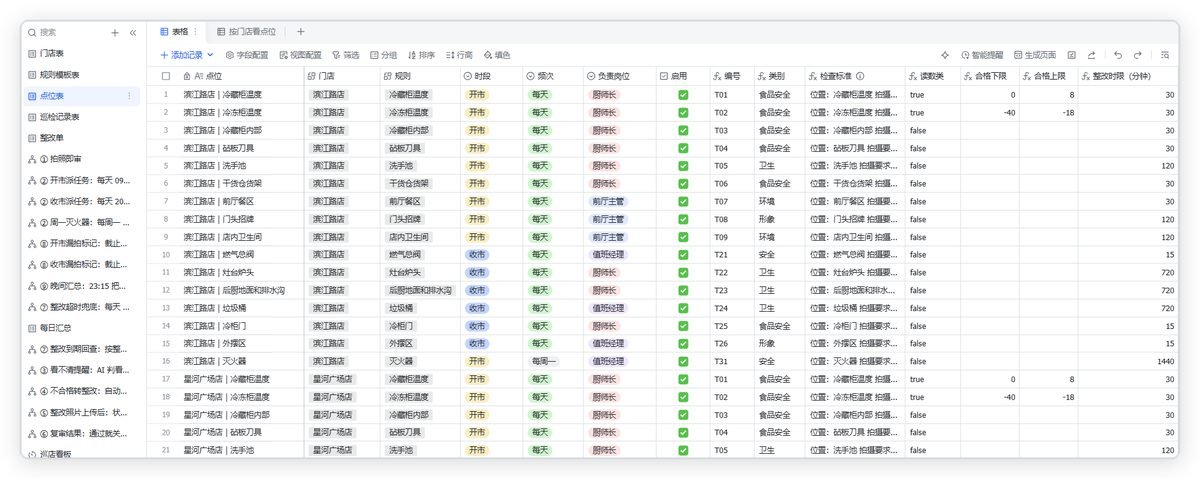The image size is (1200, 479).
Task: Click the table icon next to 门店表
Action: point(32,54)
